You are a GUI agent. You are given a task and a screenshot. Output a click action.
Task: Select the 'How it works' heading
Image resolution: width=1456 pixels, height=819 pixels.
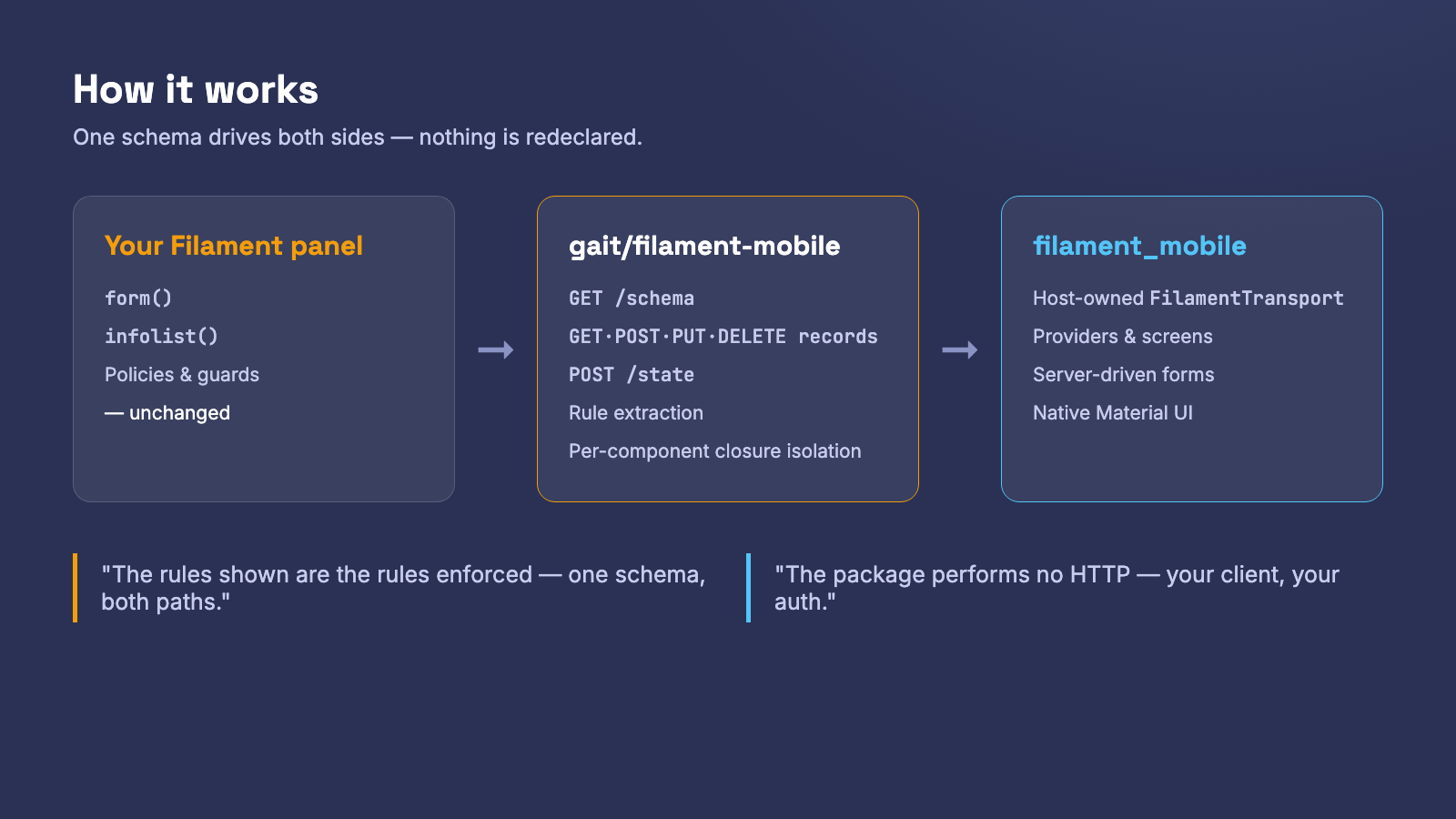(x=196, y=90)
